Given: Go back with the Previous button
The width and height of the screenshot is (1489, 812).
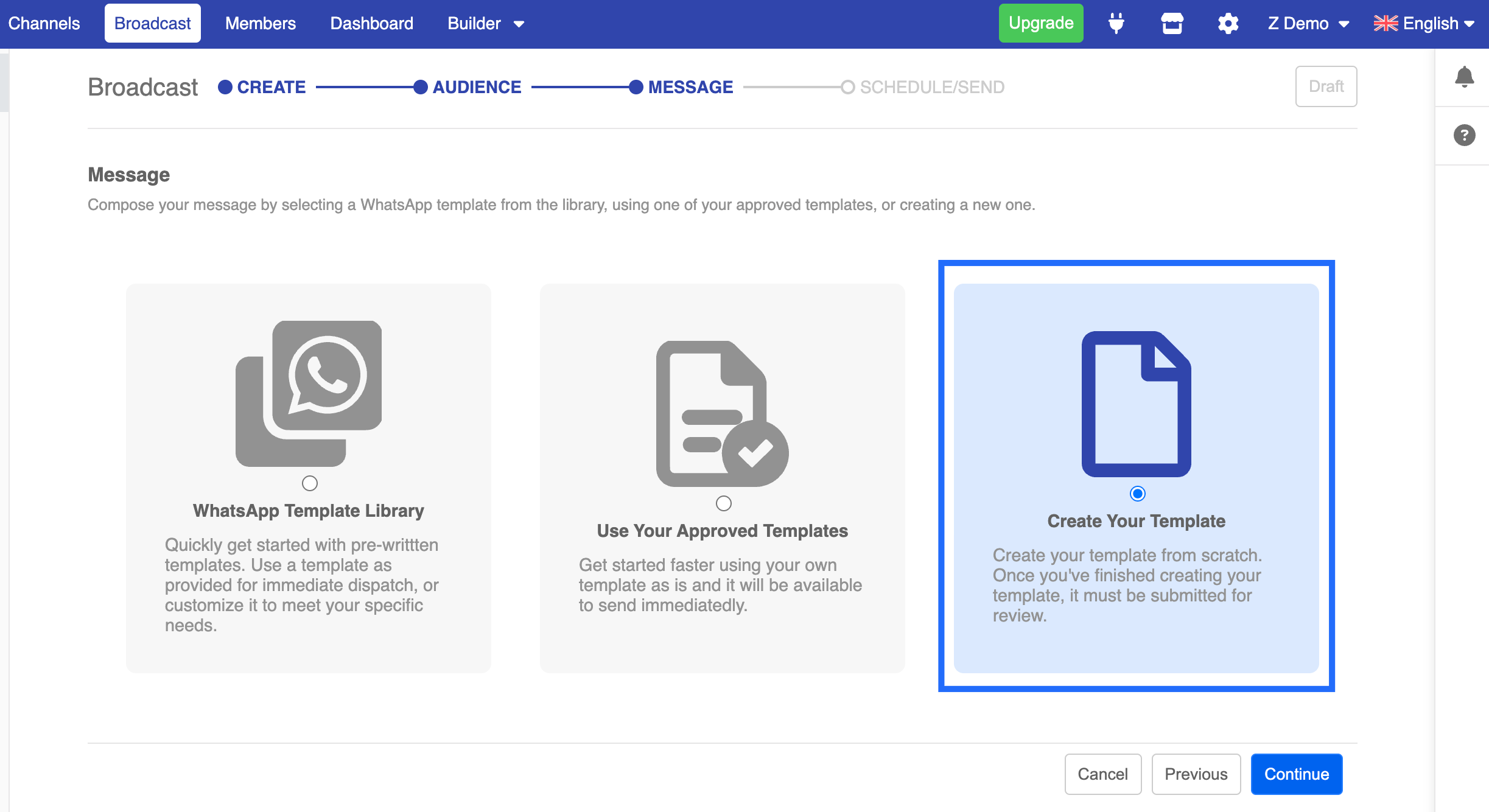Looking at the screenshot, I should point(1196,774).
